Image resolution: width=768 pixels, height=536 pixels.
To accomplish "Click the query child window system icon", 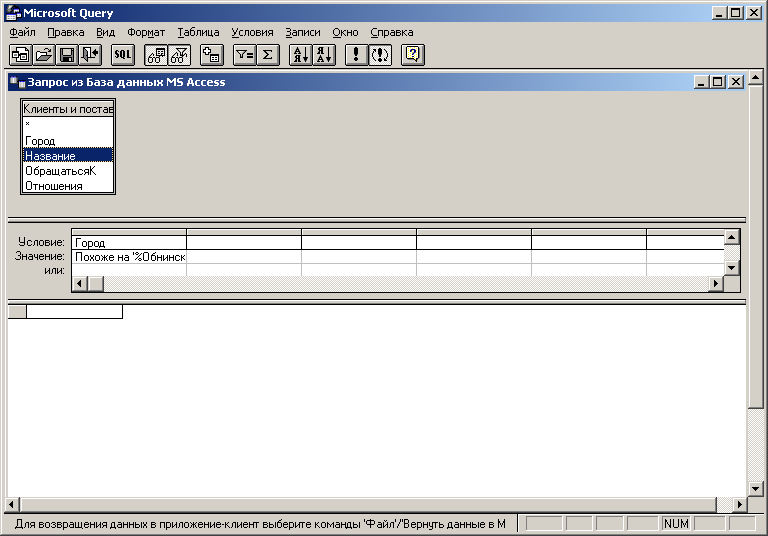I will click(x=18, y=82).
